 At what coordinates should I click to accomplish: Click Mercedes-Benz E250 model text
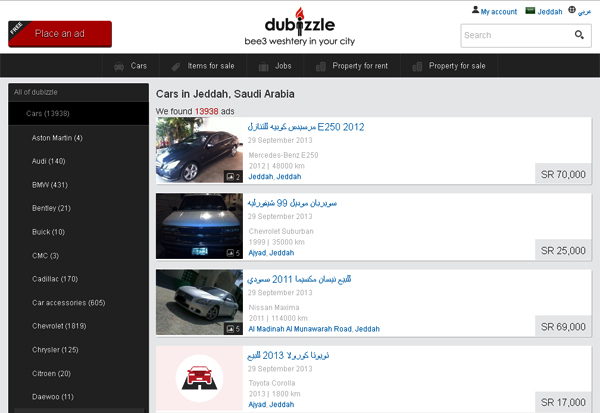pos(284,155)
